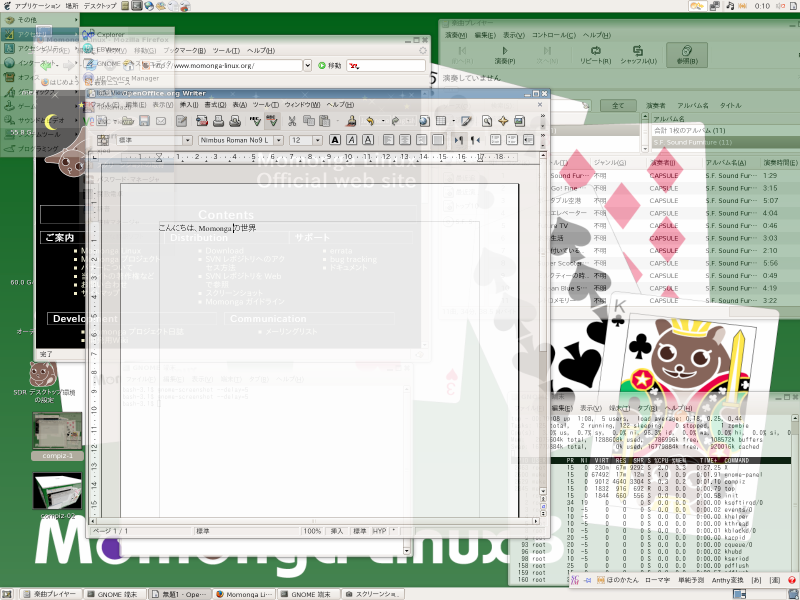Click the Decrease Indent icon in Writer

[x=528, y=140]
